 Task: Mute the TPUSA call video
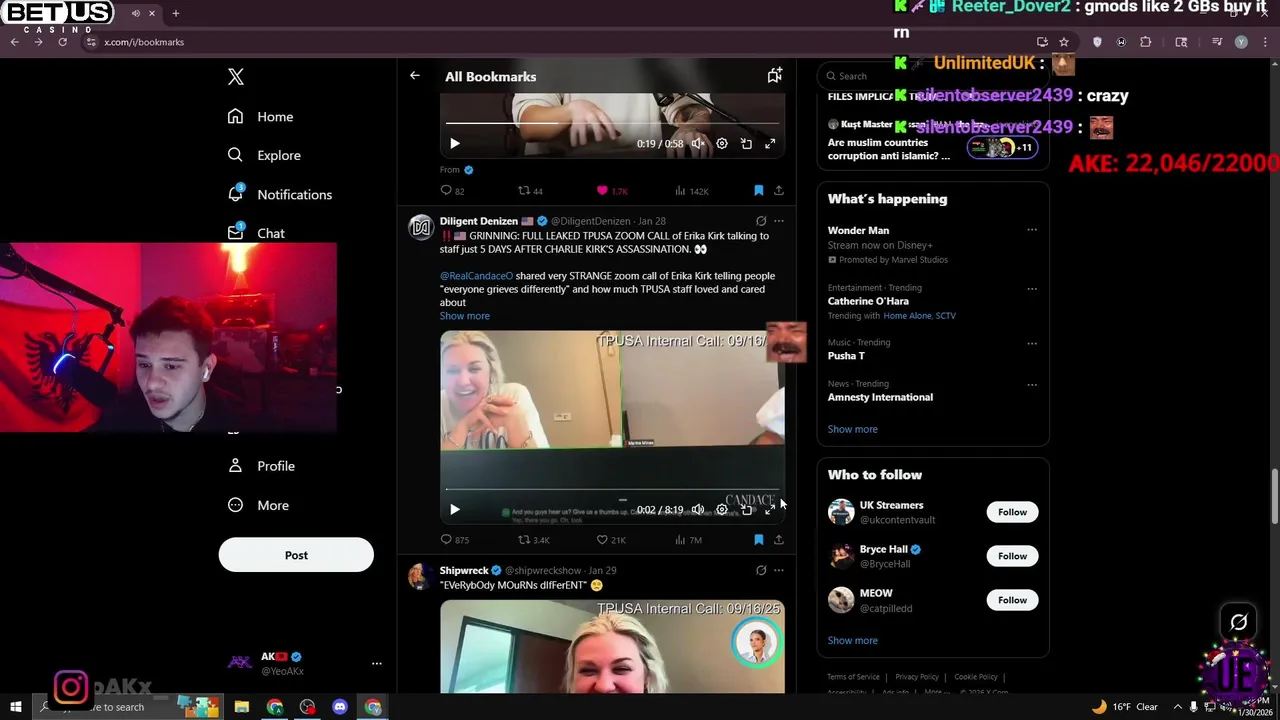698,510
